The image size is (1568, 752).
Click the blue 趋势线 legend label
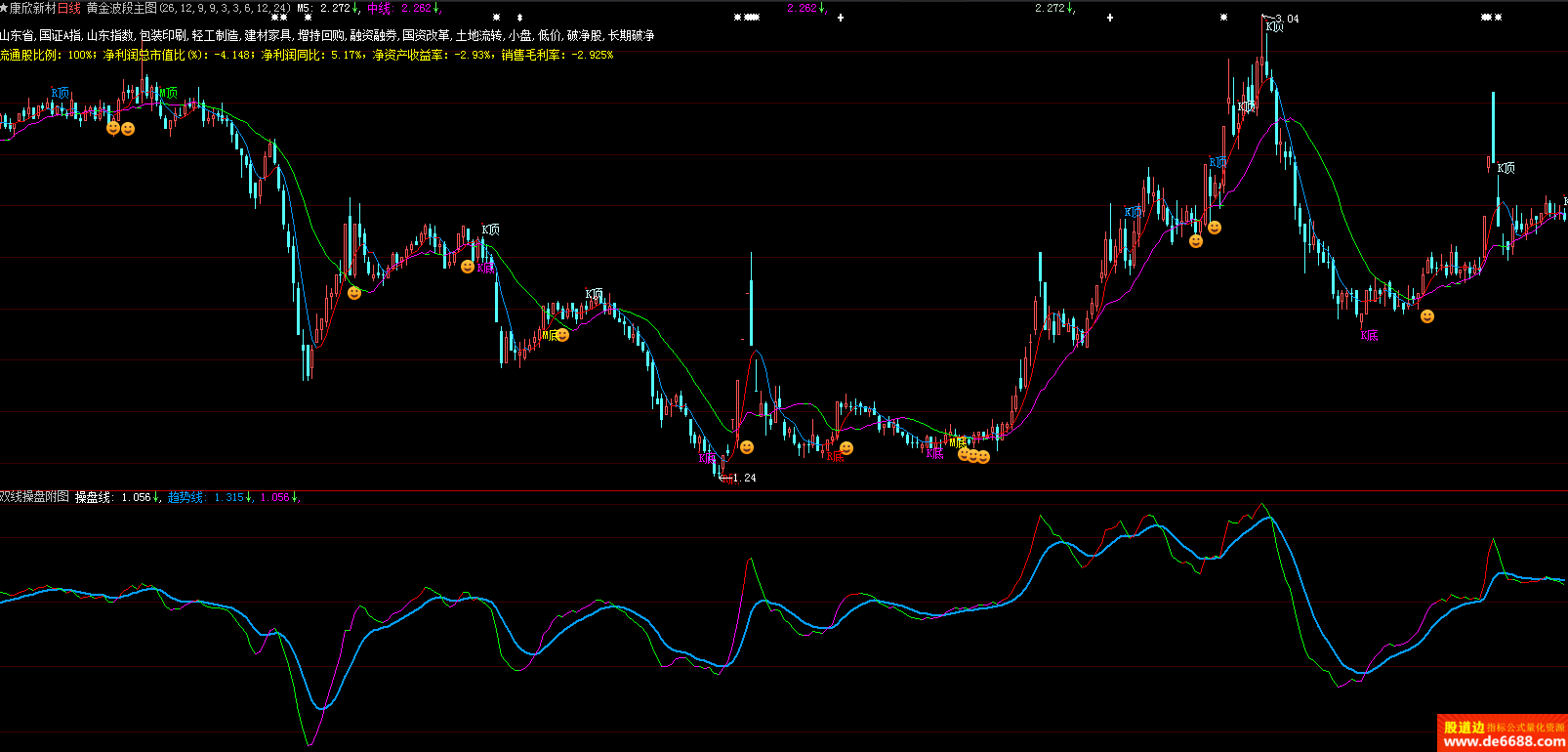coord(186,497)
